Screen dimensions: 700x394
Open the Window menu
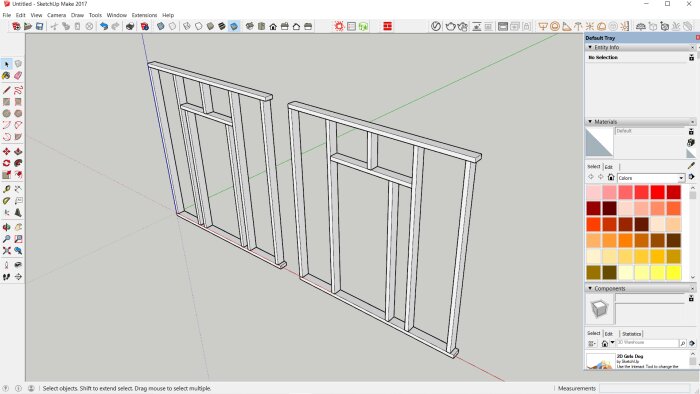tap(117, 15)
